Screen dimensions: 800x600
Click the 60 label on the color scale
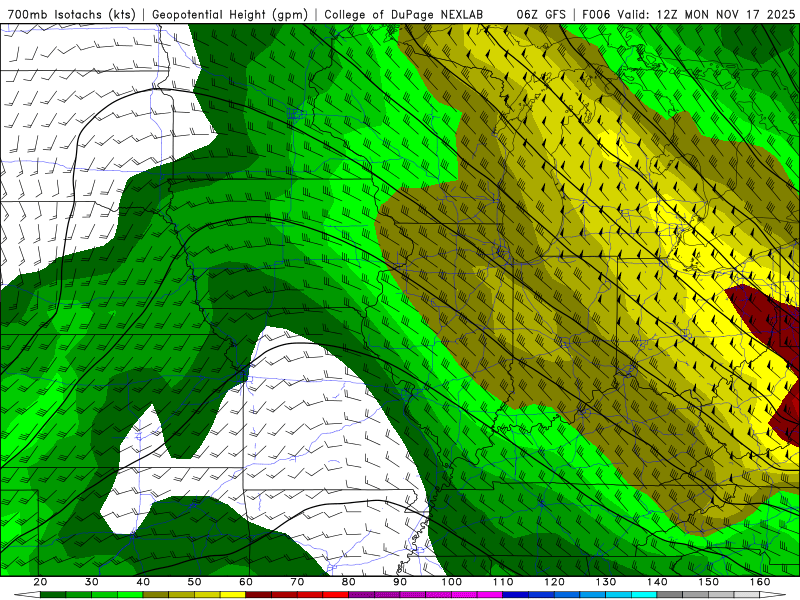coord(246,582)
